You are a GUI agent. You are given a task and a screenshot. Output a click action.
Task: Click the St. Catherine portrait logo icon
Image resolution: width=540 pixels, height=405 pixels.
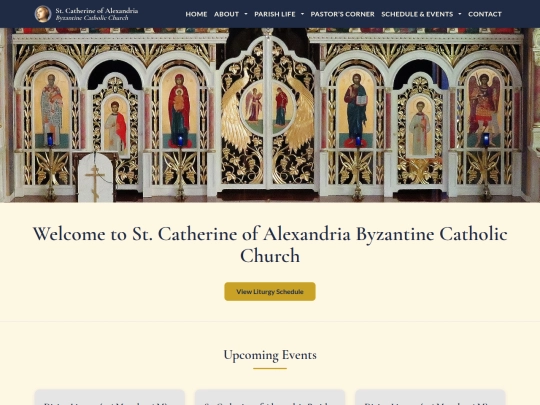coord(43,14)
